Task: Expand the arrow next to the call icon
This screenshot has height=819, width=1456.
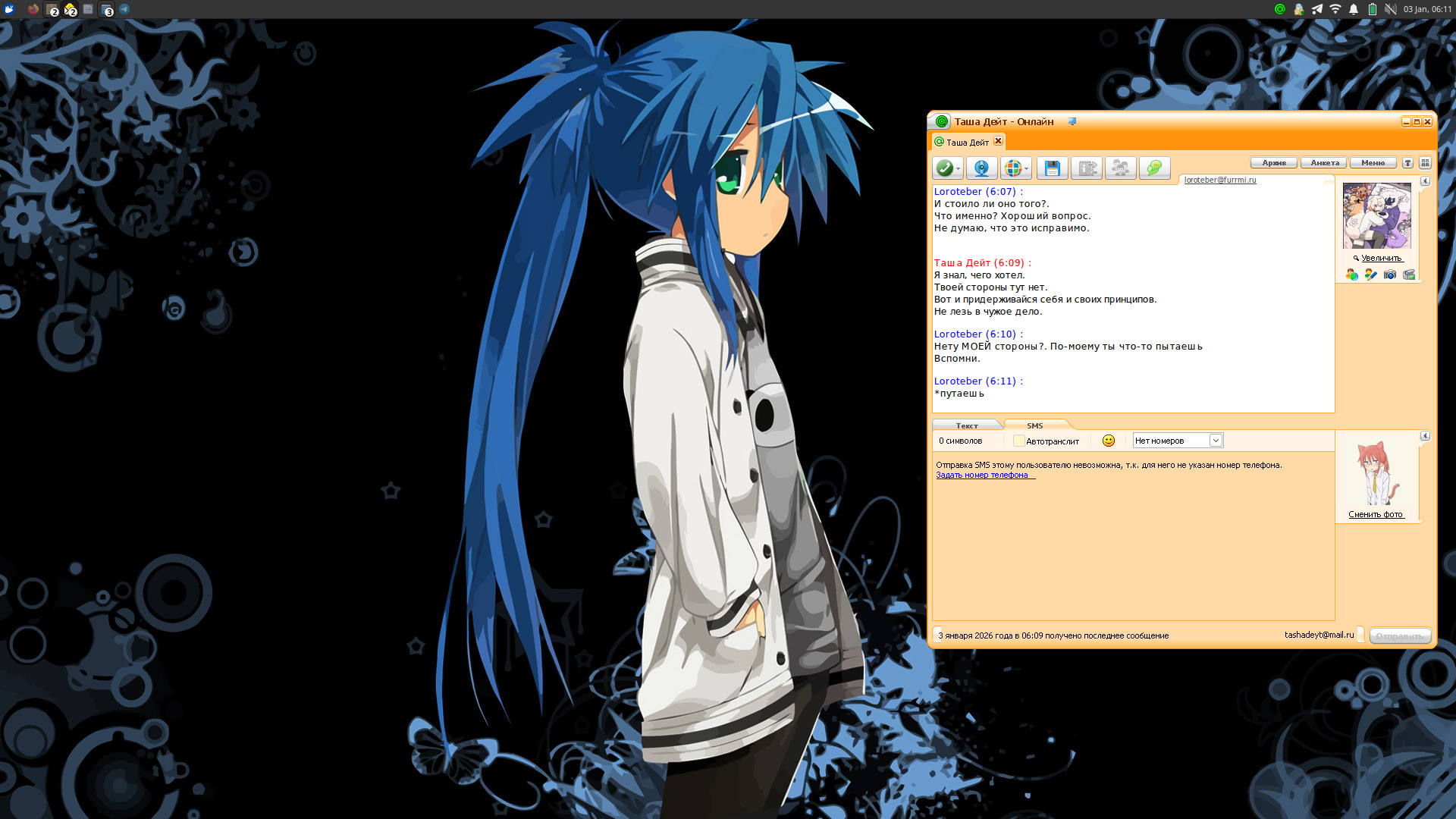Action: [x=959, y=169]
